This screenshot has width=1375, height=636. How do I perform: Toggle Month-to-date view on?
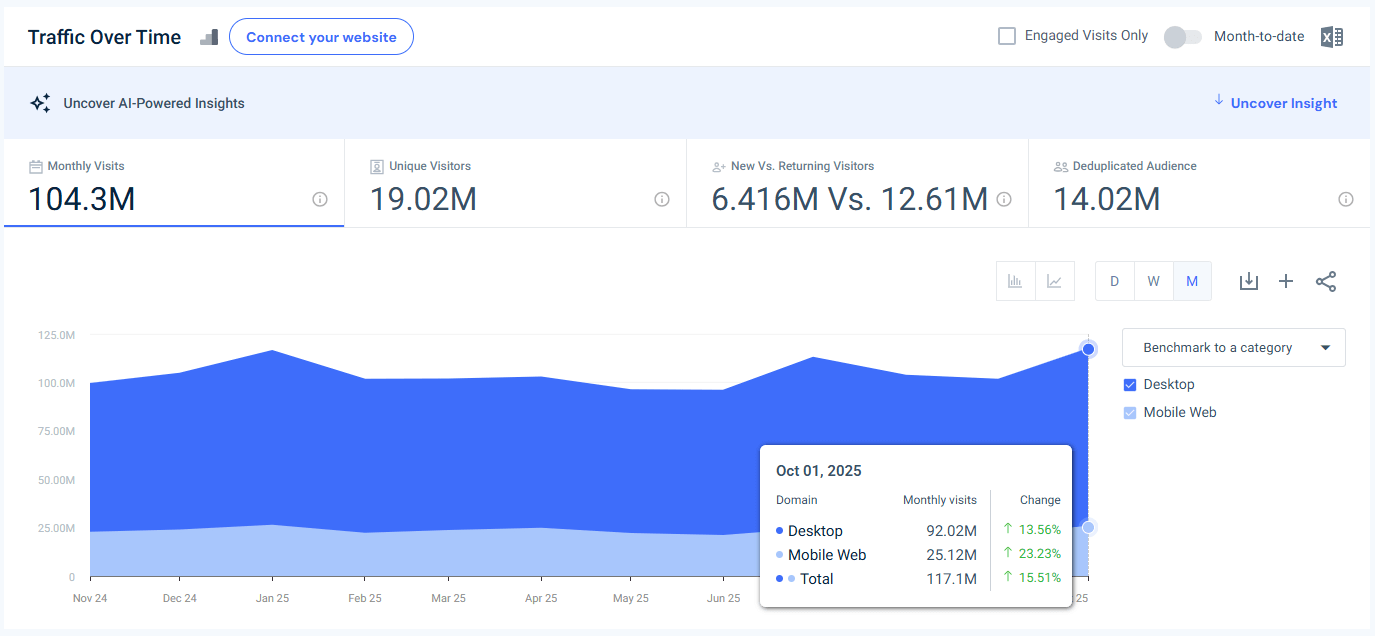[1182, 36]
